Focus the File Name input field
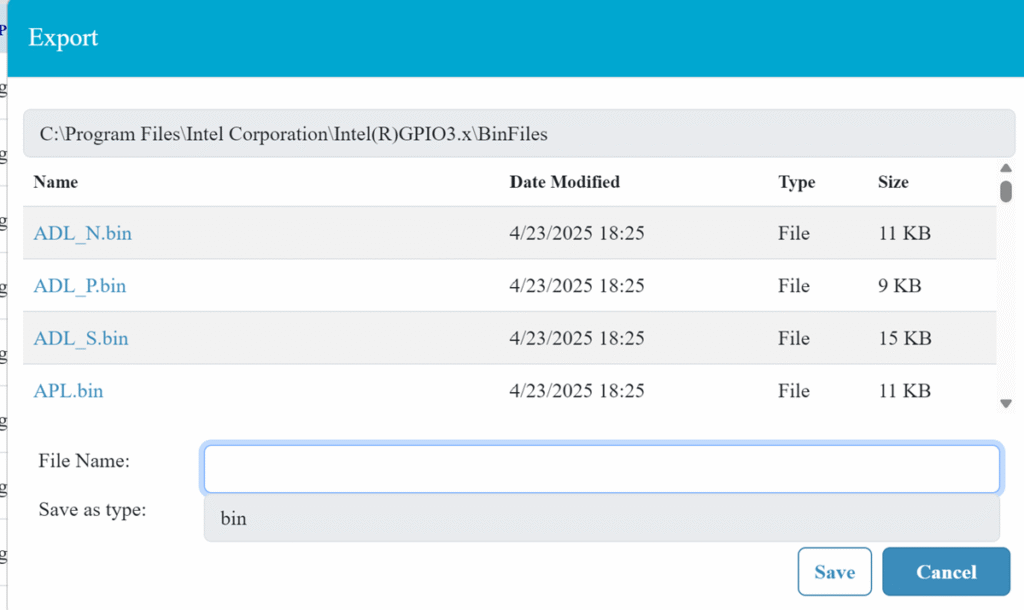The width and height of the screenshot is (1024, 610). click(601, 469)
